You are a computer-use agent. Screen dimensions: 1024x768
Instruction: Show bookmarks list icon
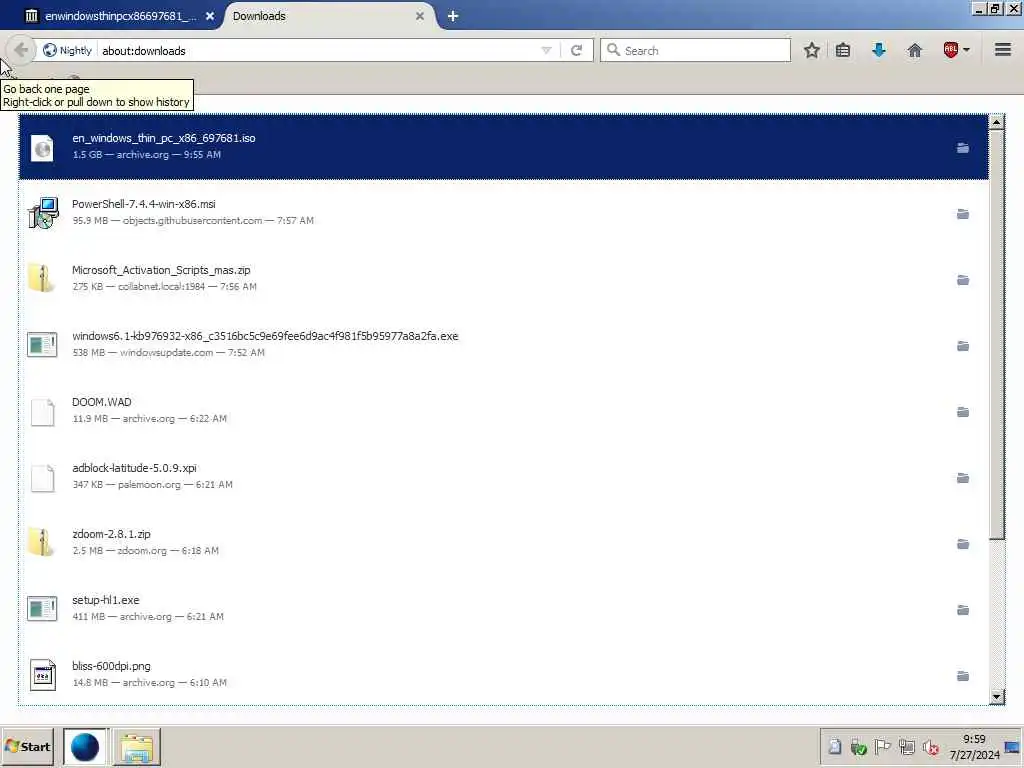tap(843, 50)
